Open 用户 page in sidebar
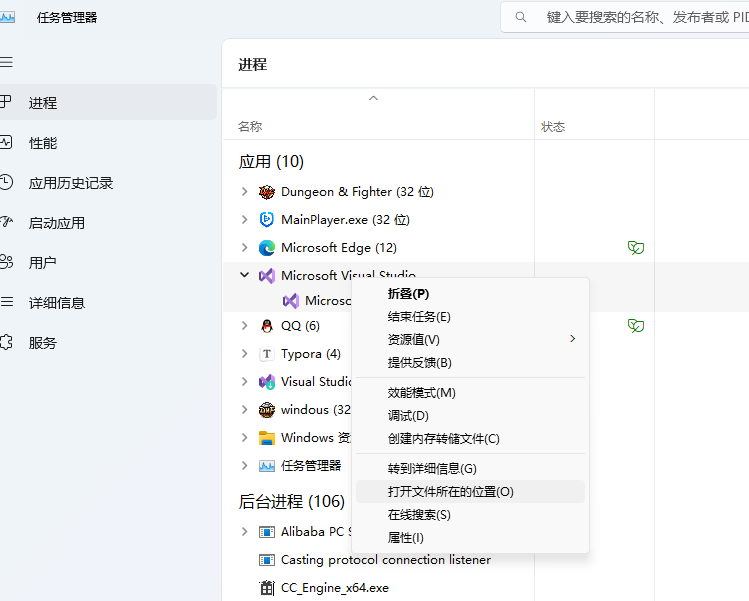This screenshot has height=601, width=749. (43, 263)
